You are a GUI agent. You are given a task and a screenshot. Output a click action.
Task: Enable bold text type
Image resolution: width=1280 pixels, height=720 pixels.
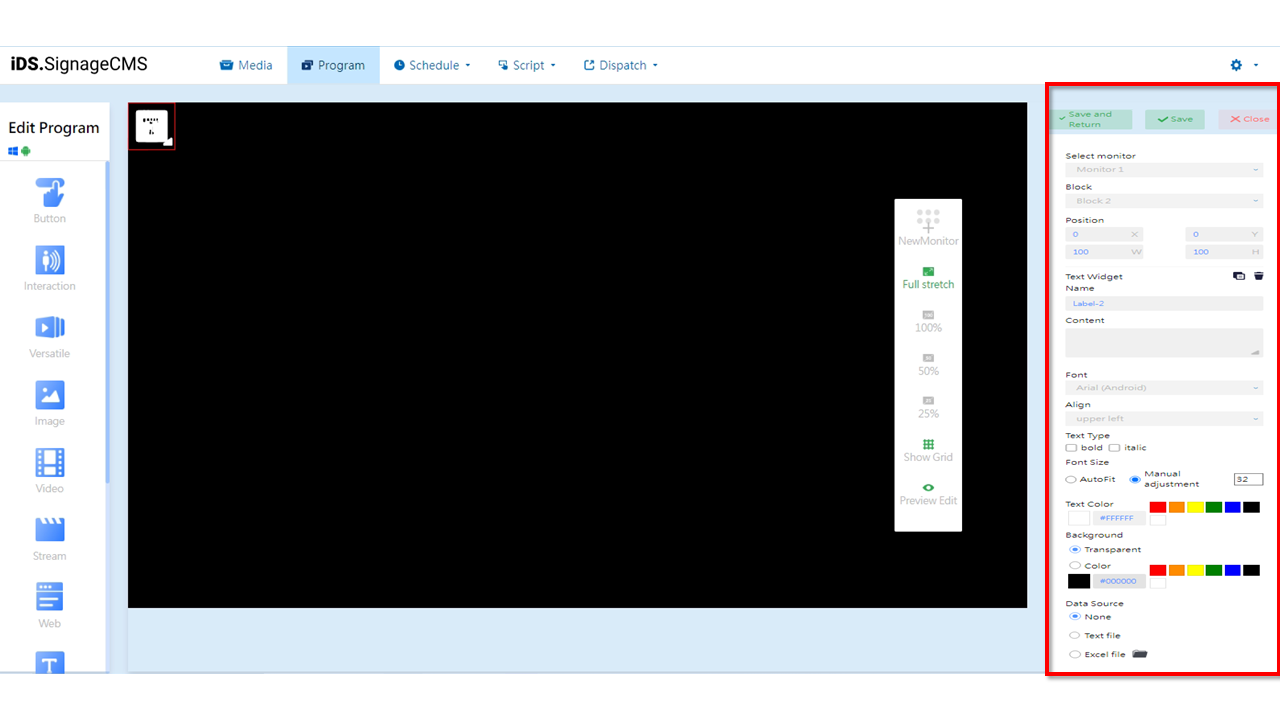(1070, 447)
